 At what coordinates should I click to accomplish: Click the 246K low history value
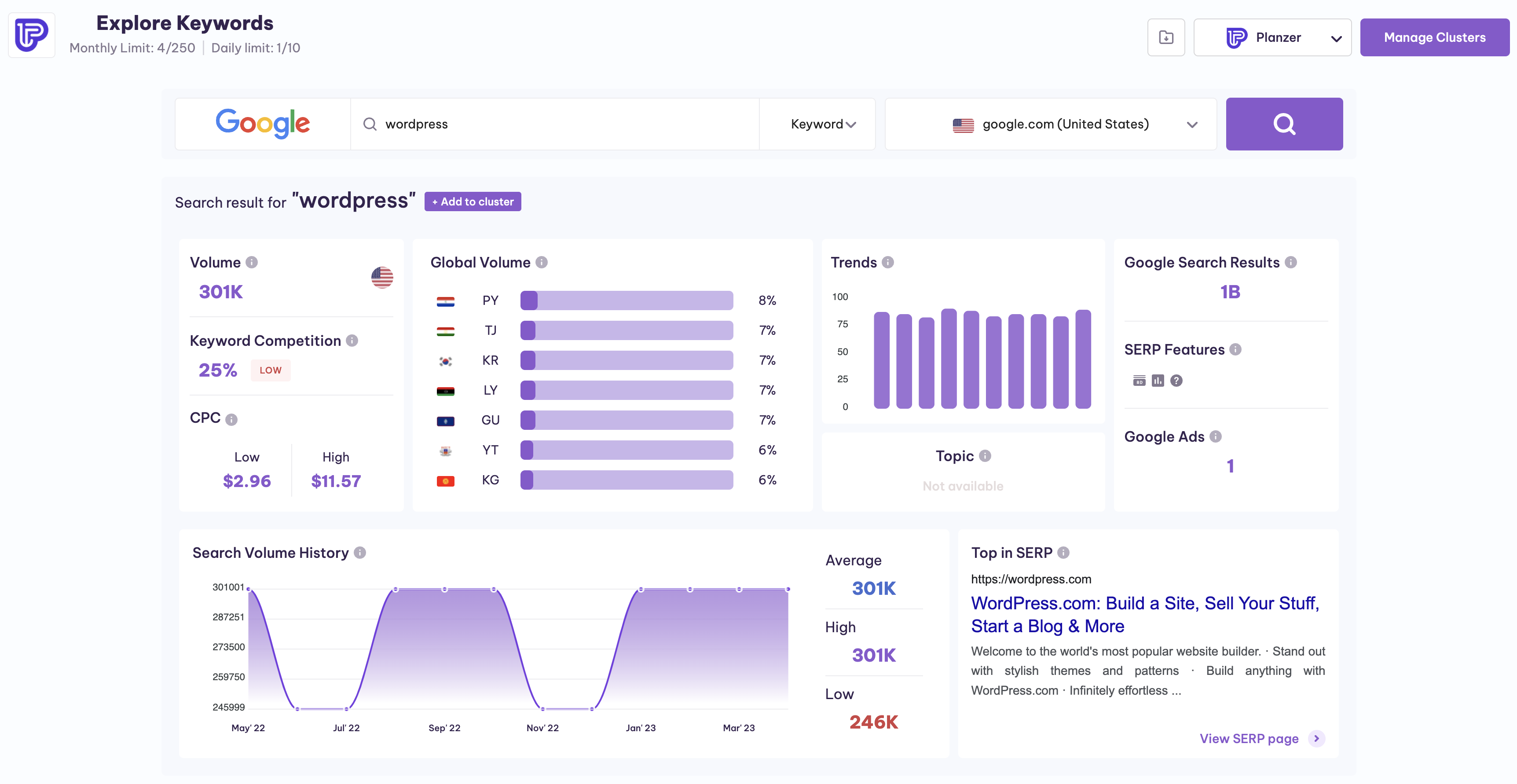[x=873, y=722]
